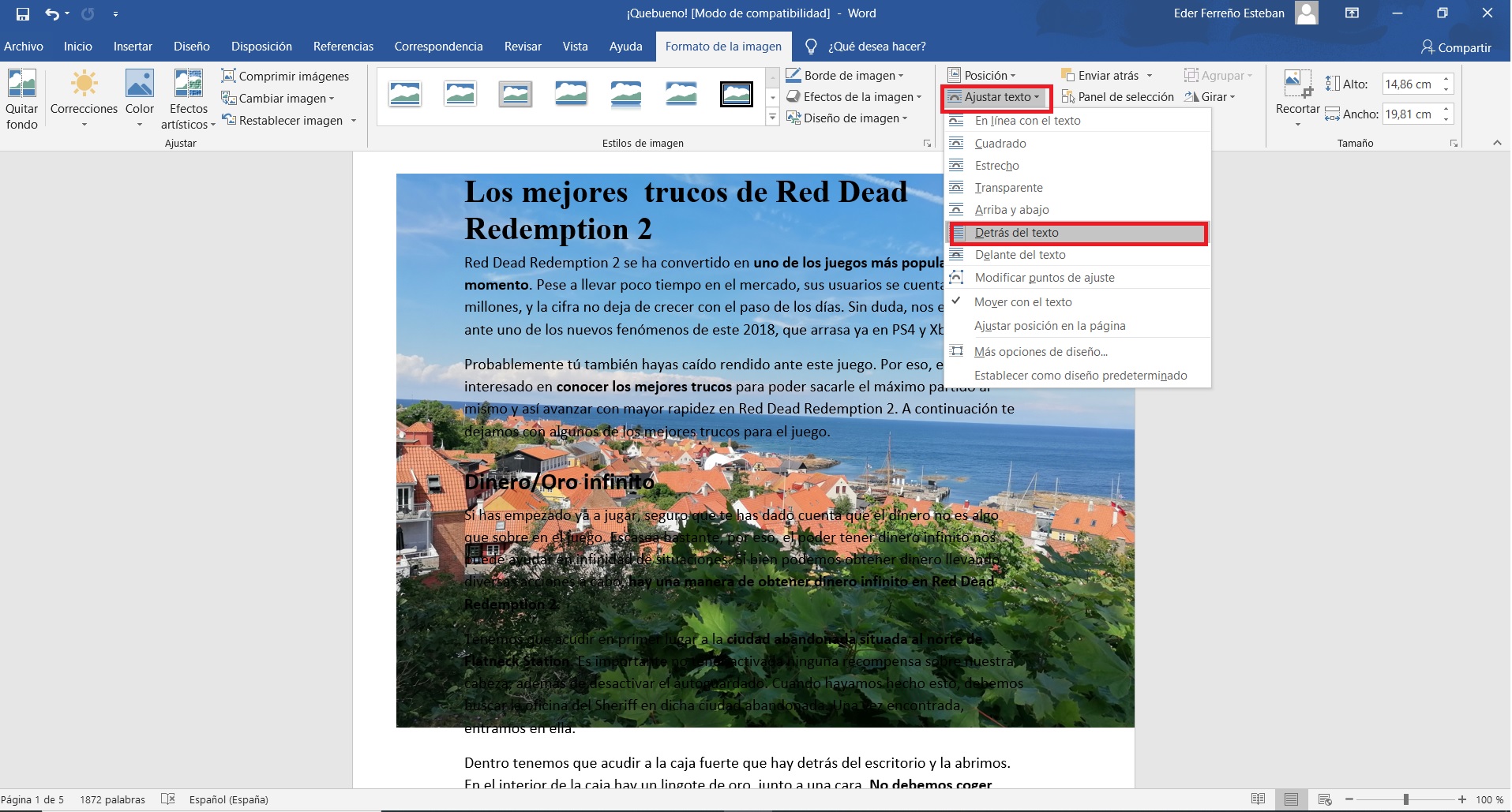Click Quitar fondo button
The height and width of the screenshot is (812, 1512).
(x=22, y=99)
